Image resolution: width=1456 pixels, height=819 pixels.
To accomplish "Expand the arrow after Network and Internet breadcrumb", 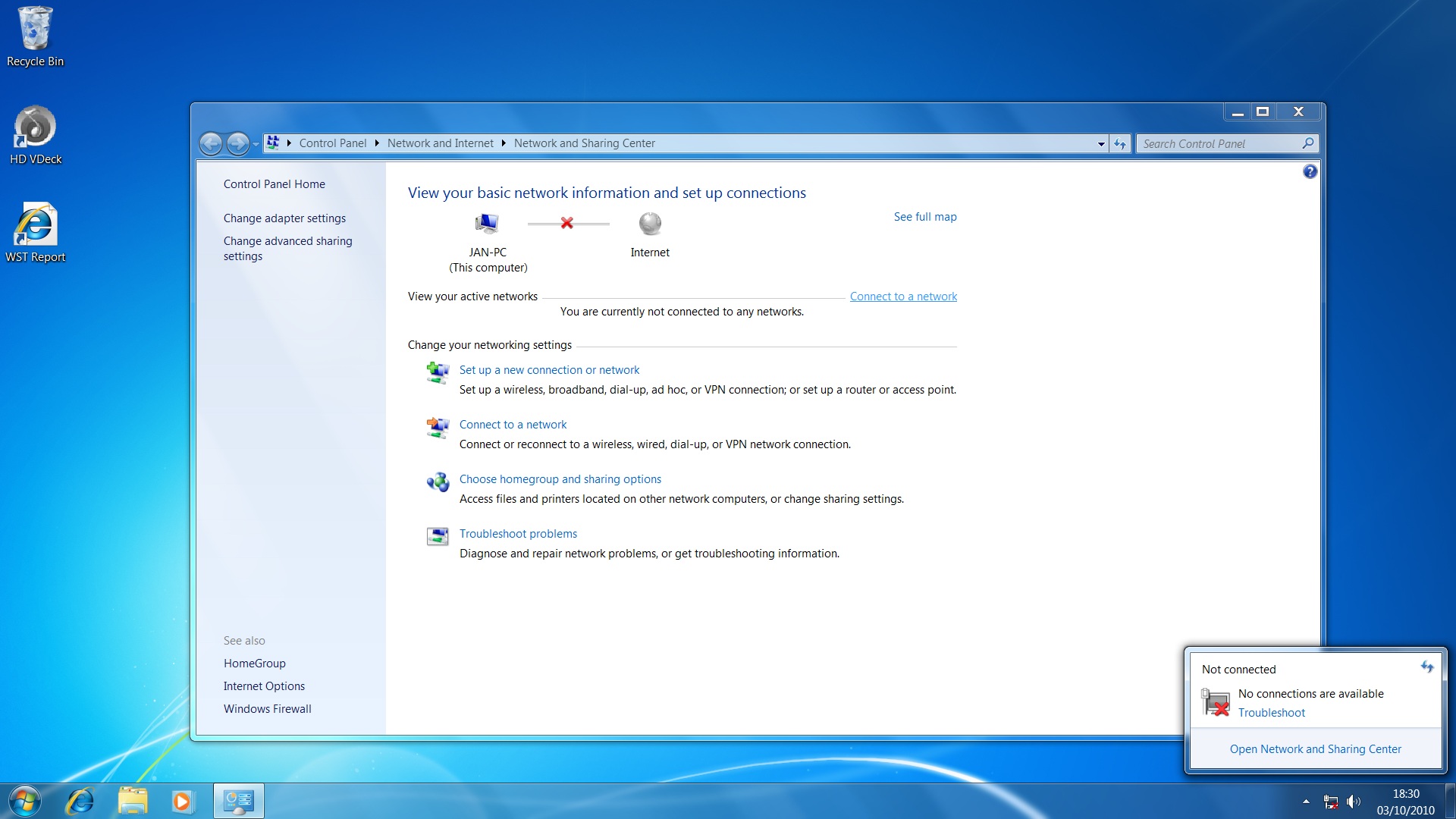I will point(504,143).
